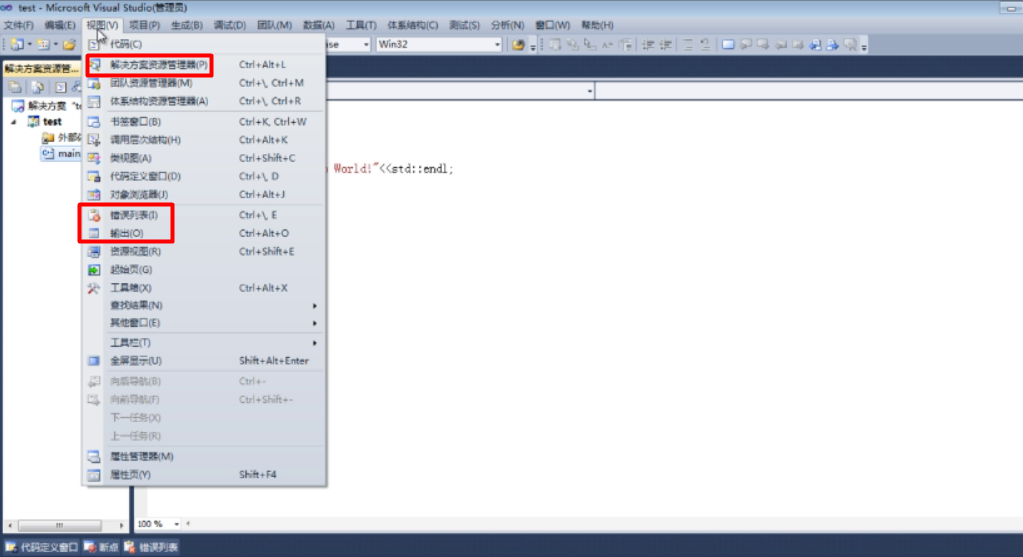The height and width of the screenshot is (557, 1023).
Task: Click the Properties icon in Solution Explorer toolbar
Action: tap(15, 87)
